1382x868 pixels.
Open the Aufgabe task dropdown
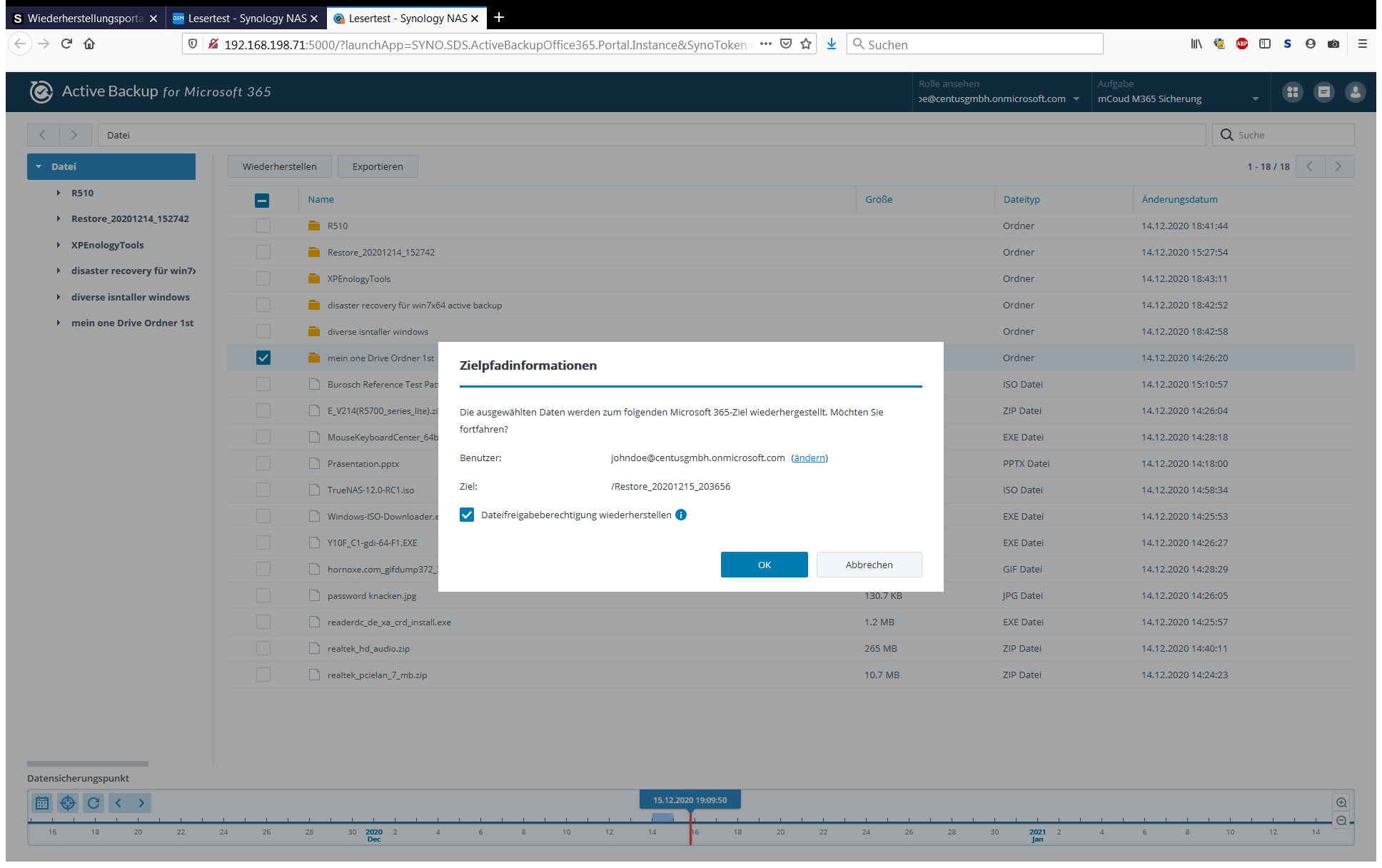(1255, 99)
